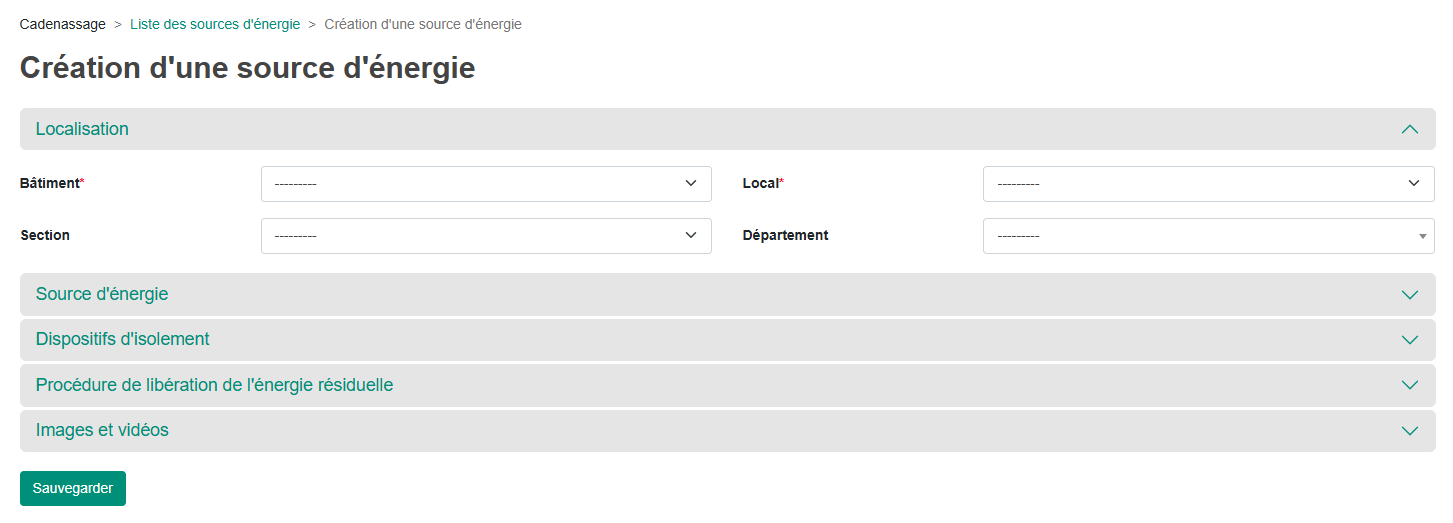
Task: Open Images et vidéos section header
Action: 728,431
